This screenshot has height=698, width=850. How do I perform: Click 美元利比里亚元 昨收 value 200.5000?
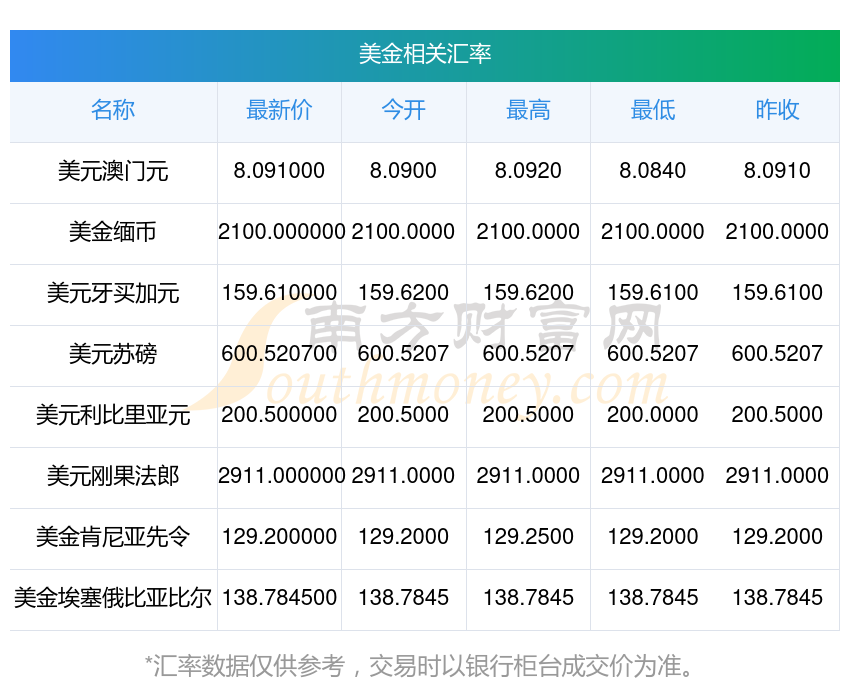pos(777,415)
